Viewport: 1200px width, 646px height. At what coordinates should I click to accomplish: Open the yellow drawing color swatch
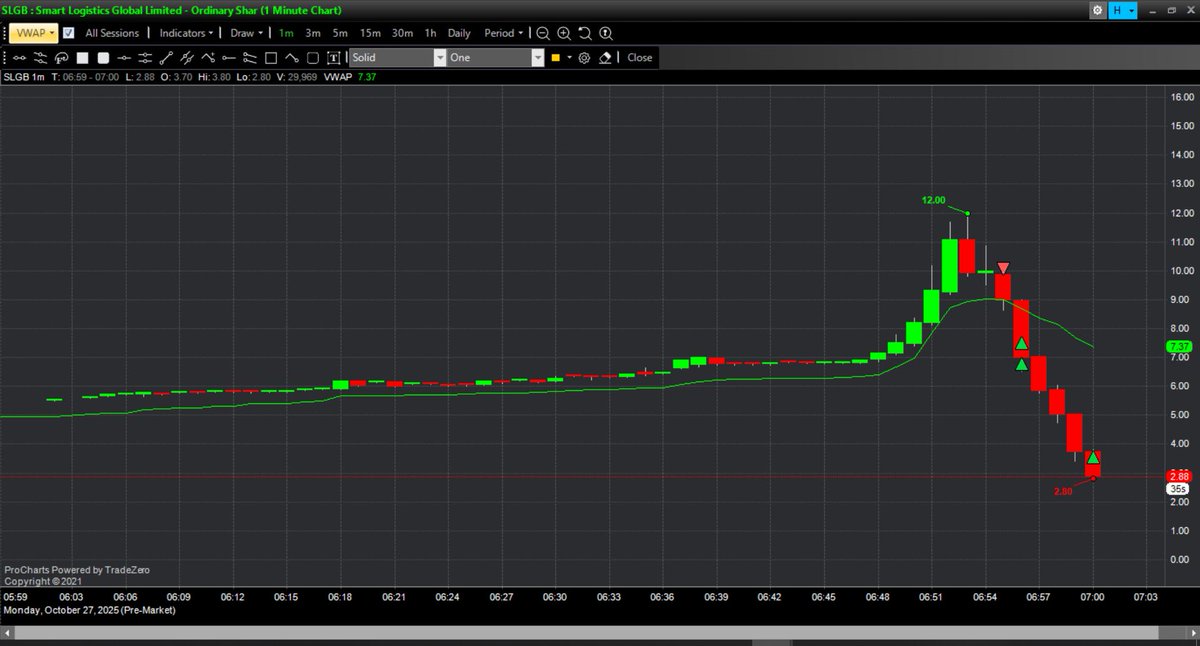click(x=557, y=57)
